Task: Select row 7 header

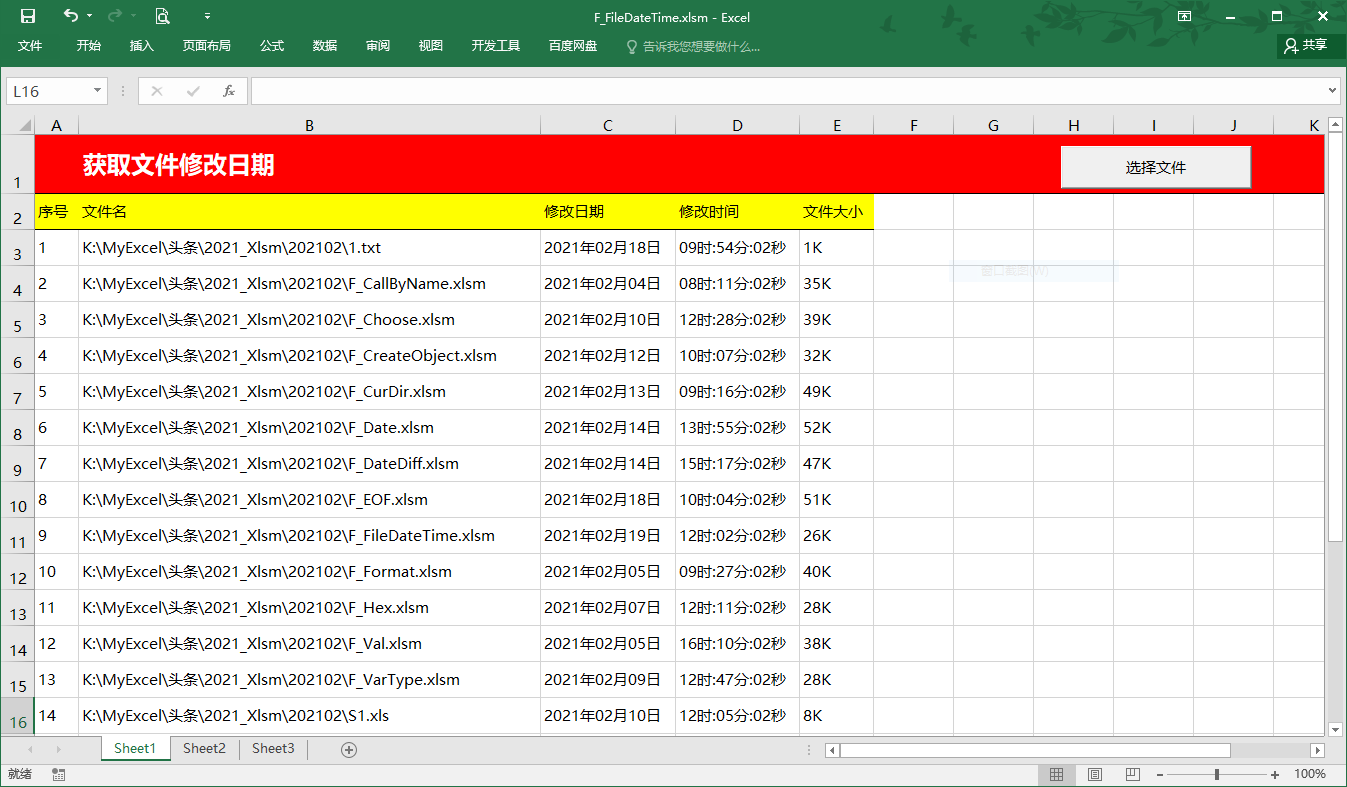Action: [x=18, y=392]
